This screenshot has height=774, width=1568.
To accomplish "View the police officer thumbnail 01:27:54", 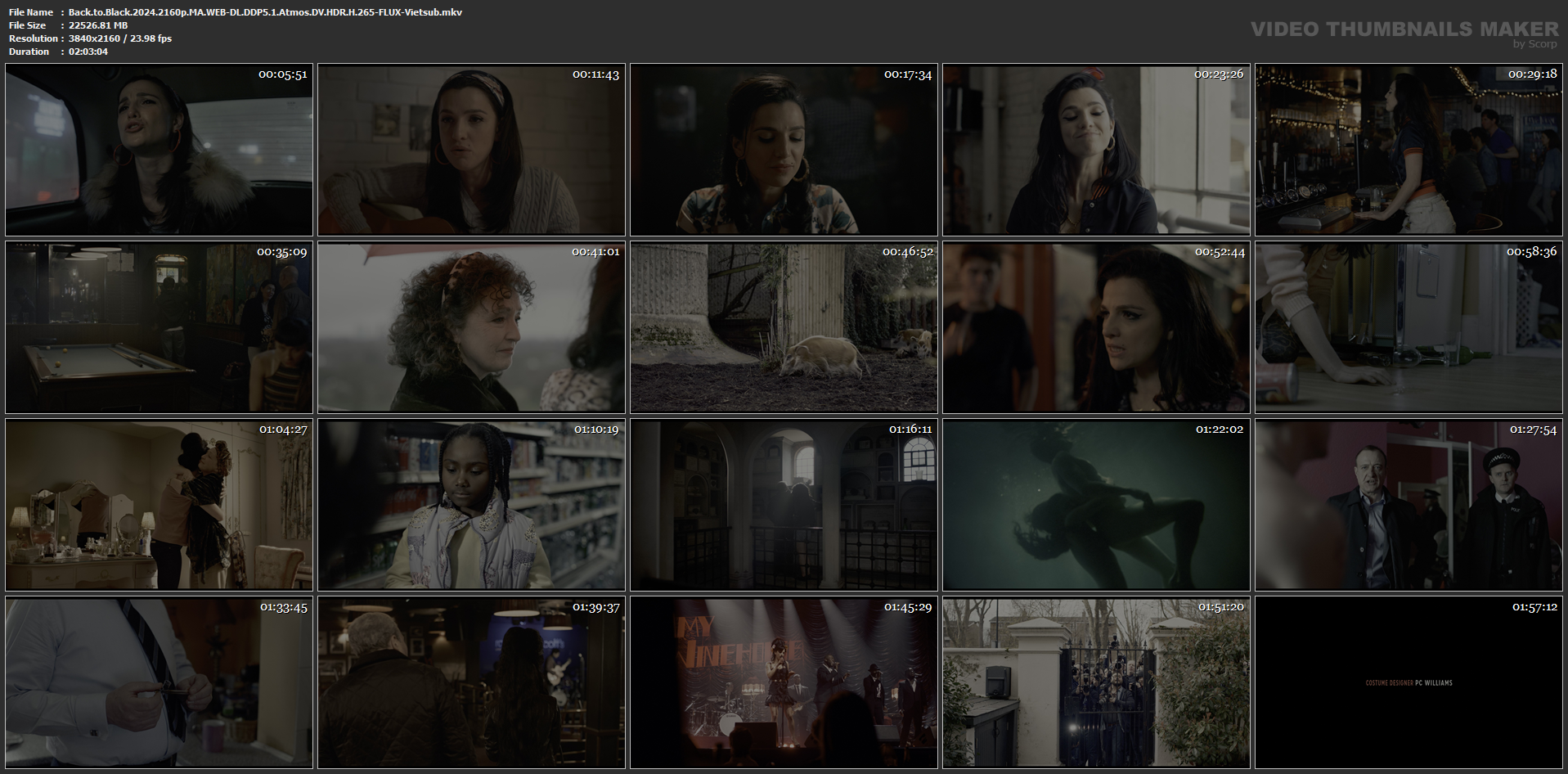I will pyautogui.click(x=1409, y=505).
